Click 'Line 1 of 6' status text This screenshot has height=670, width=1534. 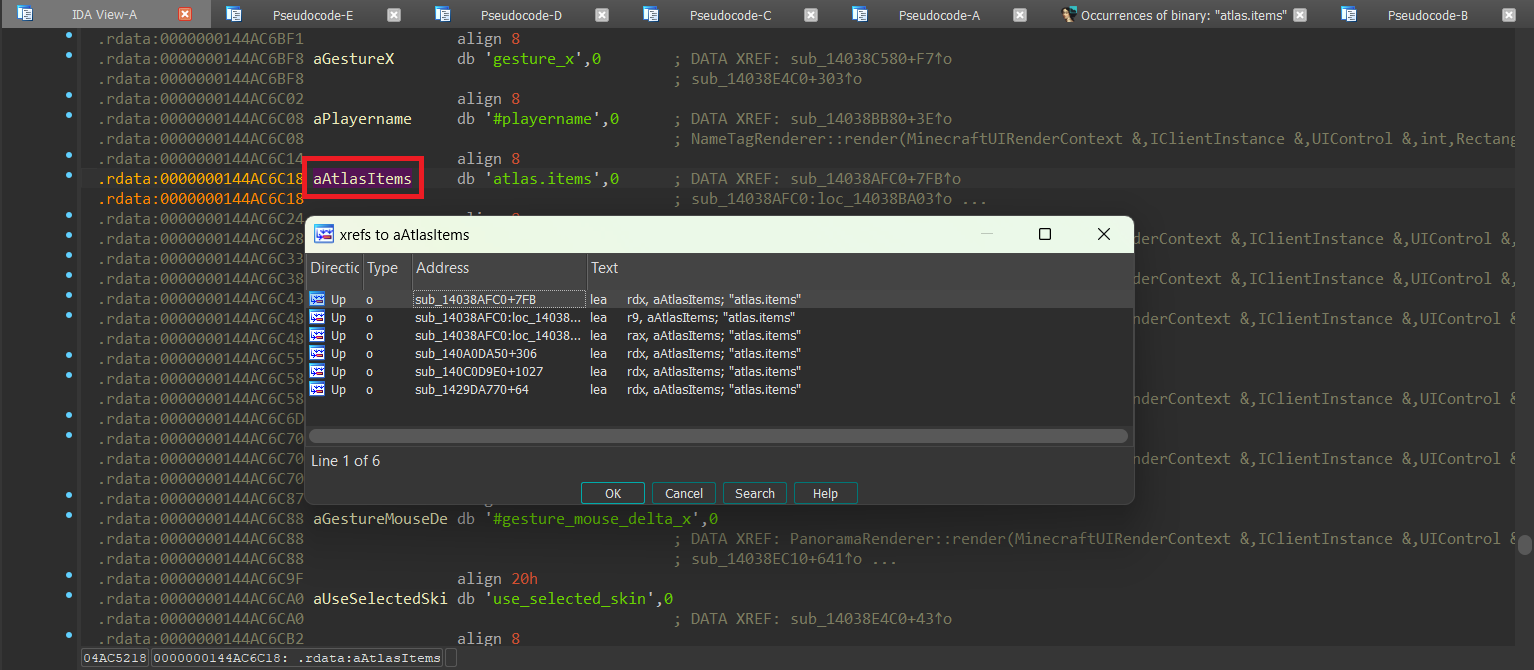346,461
